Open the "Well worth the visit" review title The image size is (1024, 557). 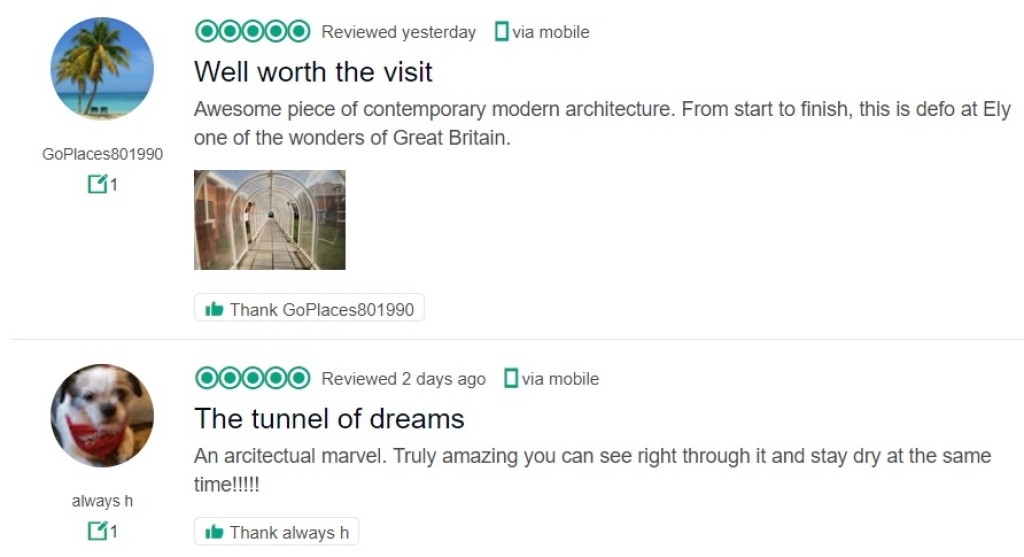pyautogui.click(x=313, y=71)
